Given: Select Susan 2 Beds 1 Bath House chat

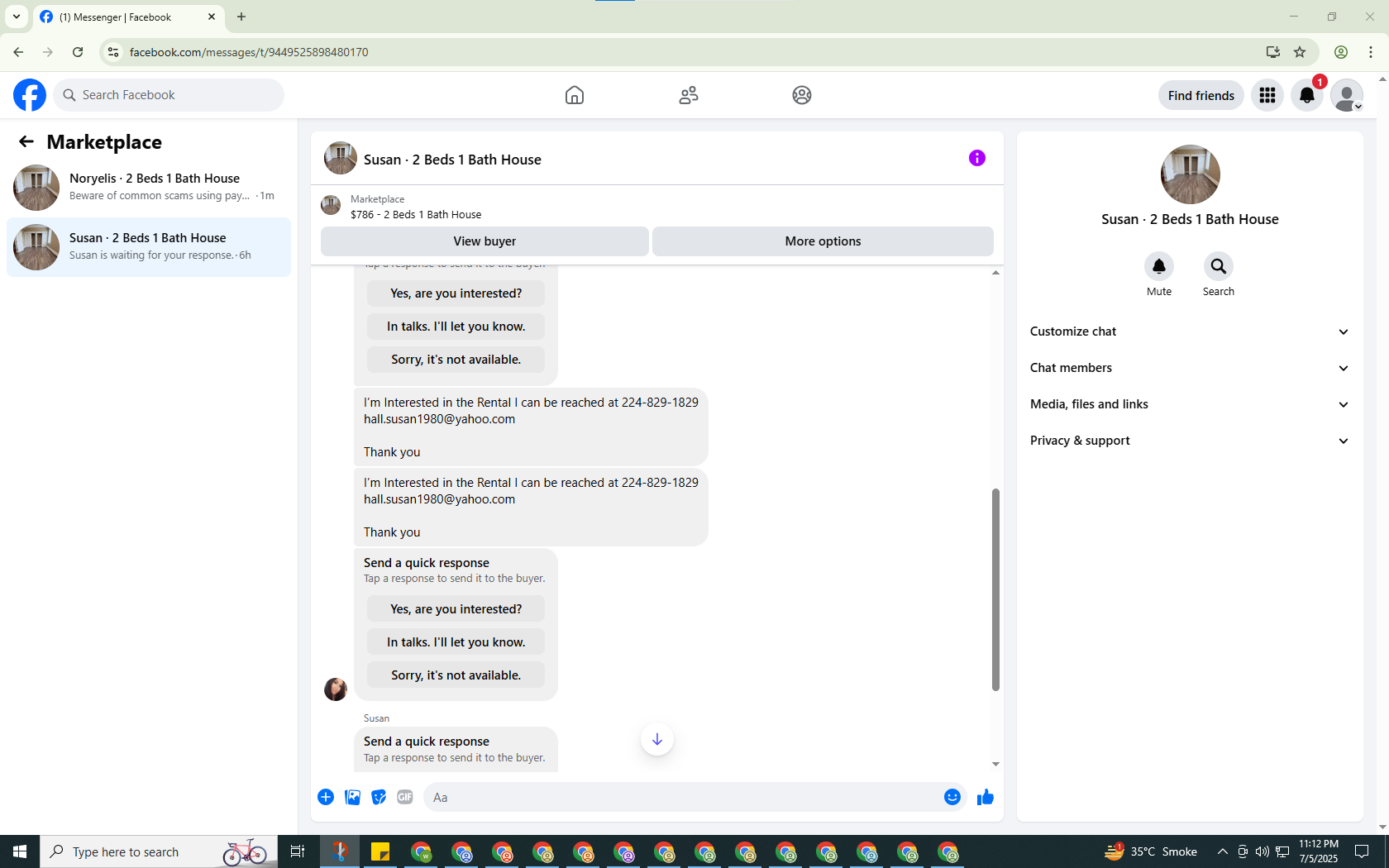Looking at the screenshot, I should [149, 247].
